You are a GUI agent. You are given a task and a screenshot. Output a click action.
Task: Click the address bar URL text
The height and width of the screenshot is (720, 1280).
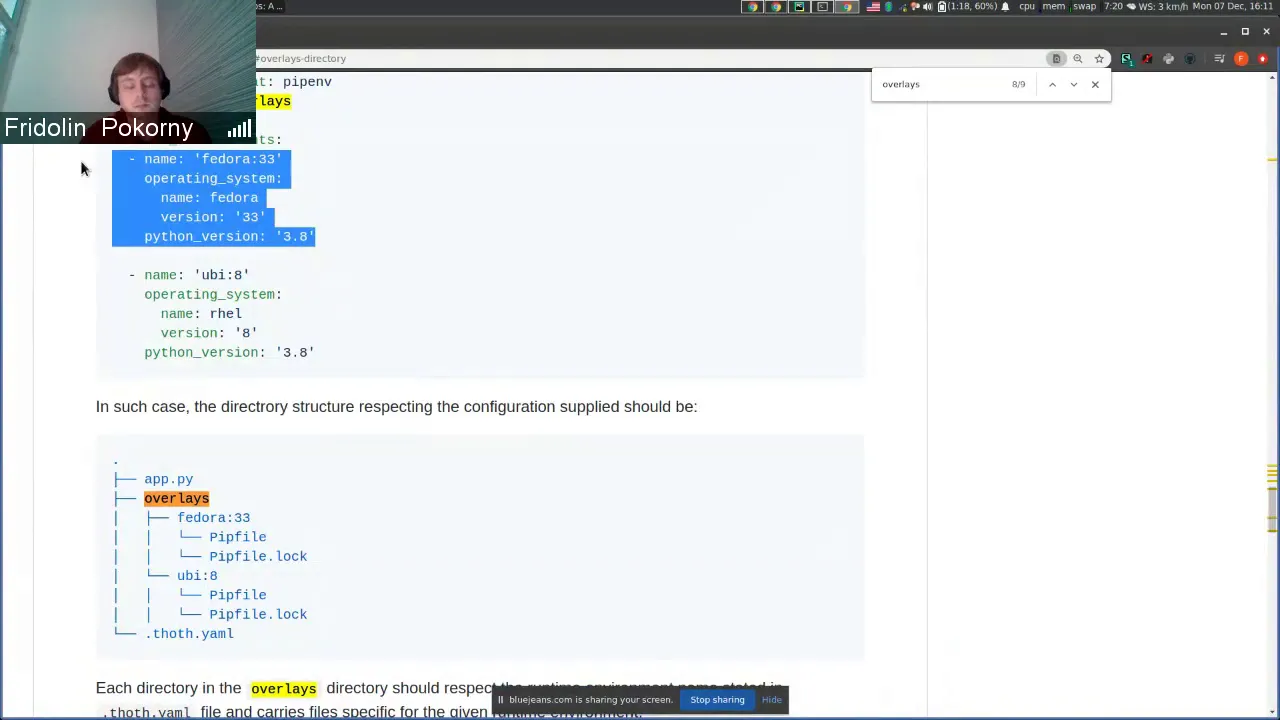302,58
